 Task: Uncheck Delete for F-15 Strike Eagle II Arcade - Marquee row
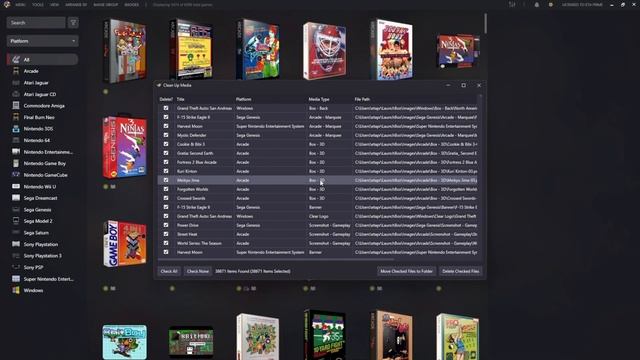point(166,117)
